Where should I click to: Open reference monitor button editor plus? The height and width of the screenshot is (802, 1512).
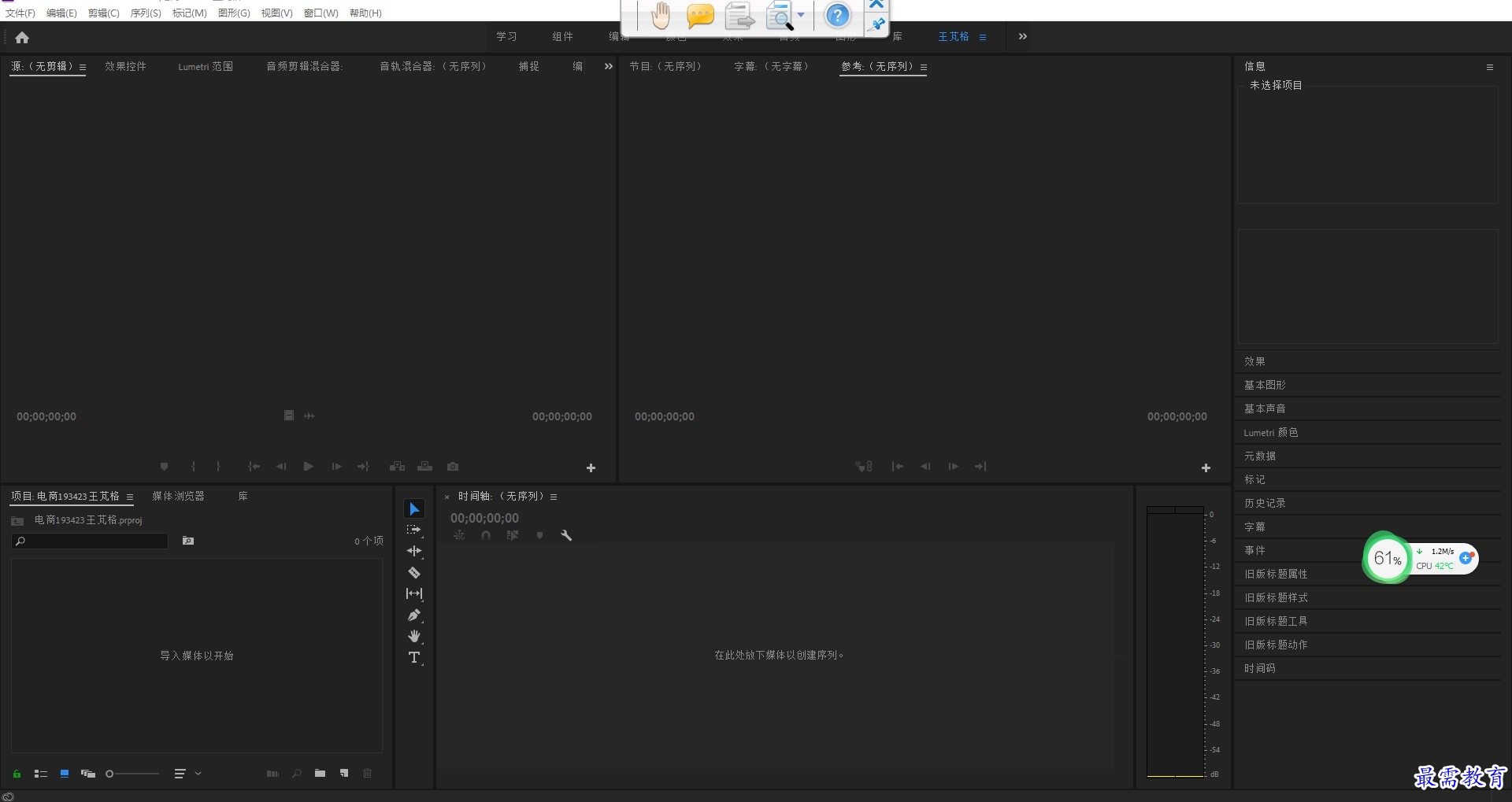pos(1206,468)
